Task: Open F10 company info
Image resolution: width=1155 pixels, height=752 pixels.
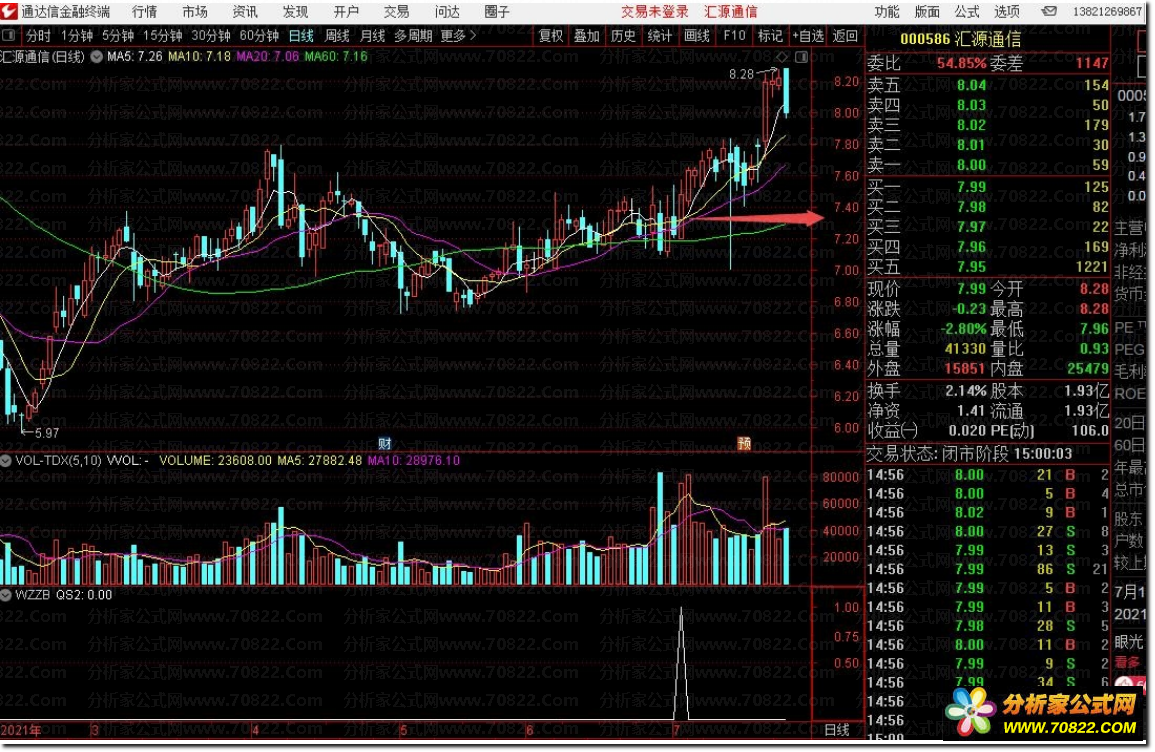Action: pyautogui.click(x=734, y=35)
